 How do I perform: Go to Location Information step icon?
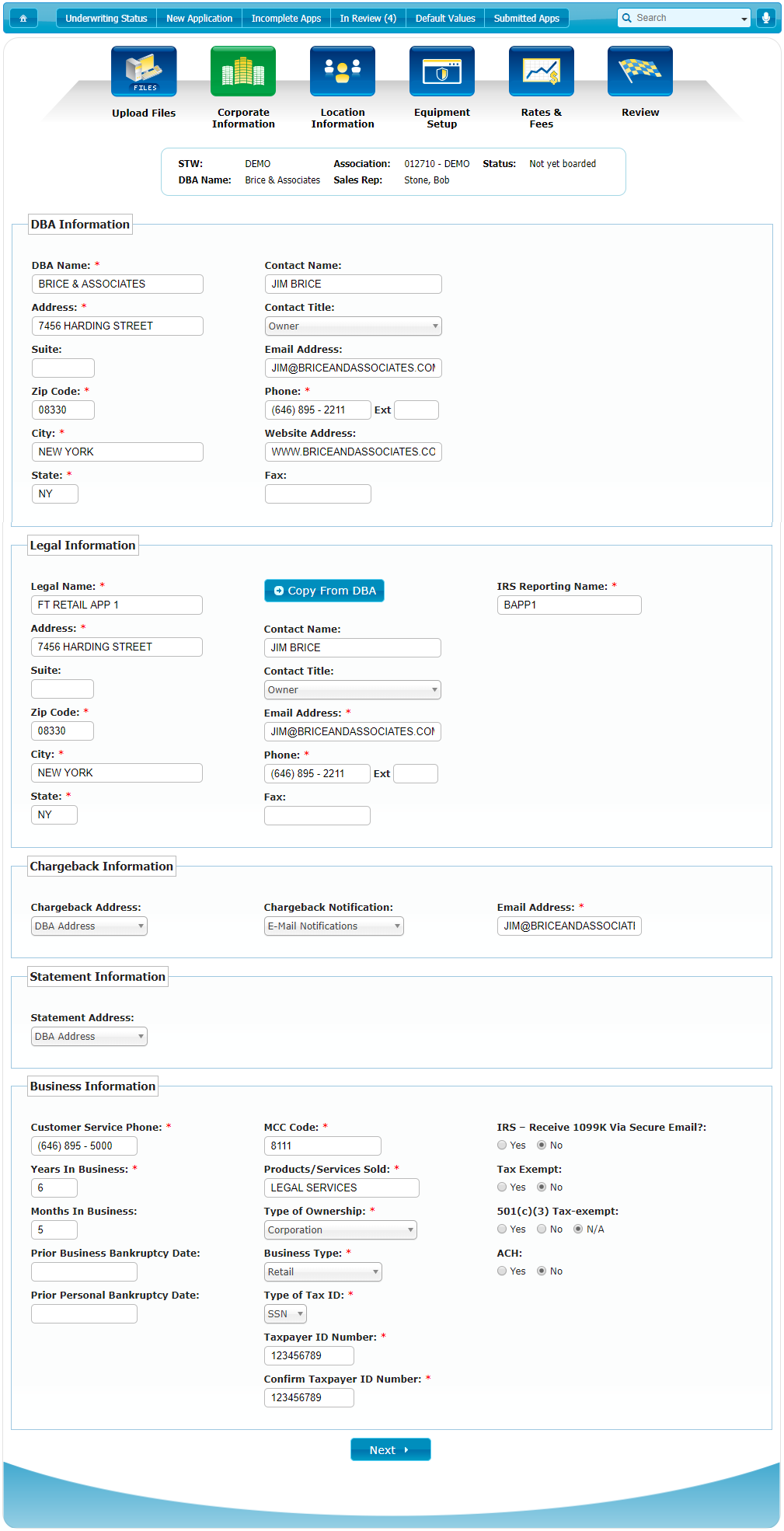point(343,71)
